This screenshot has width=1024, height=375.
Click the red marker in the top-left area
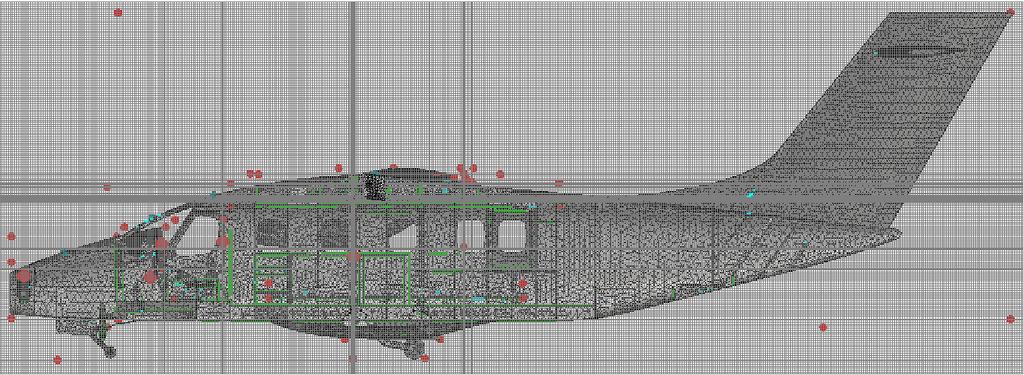tap(118, 12)
